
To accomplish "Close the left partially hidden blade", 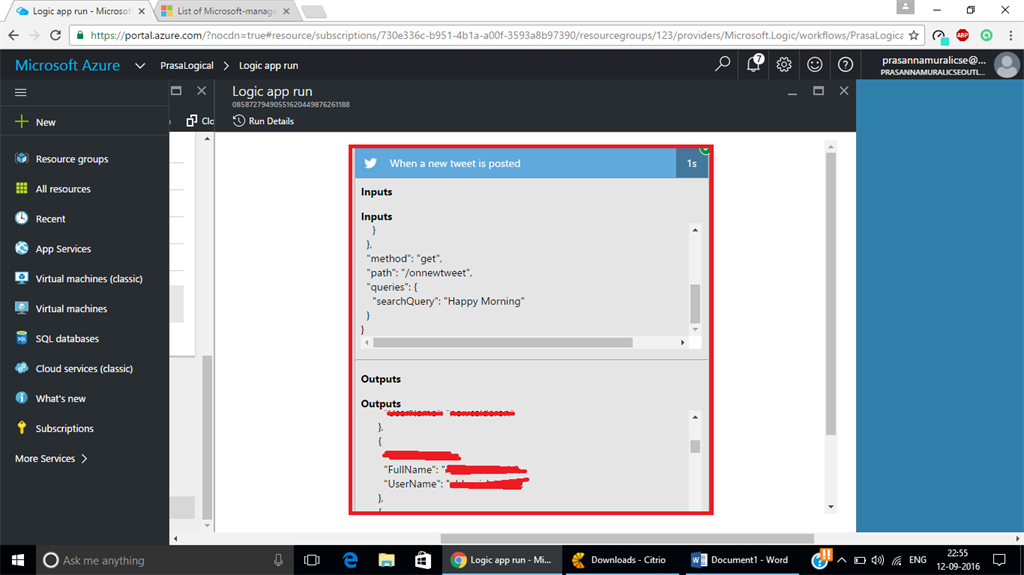I will point(202,91).
